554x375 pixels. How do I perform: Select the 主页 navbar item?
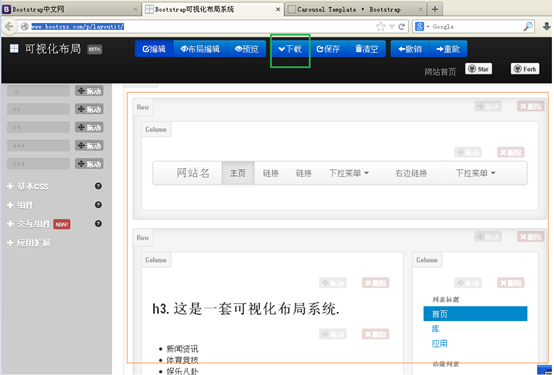pos(238,173)
